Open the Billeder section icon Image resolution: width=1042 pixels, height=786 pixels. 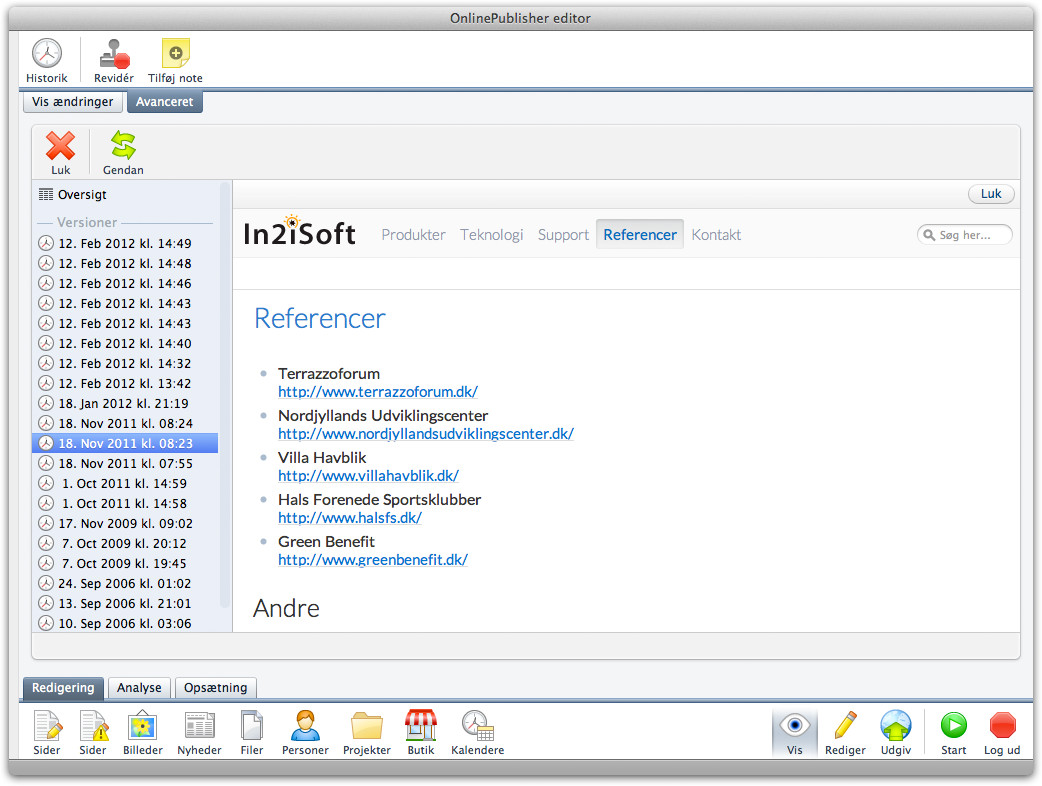coord(142,726)
